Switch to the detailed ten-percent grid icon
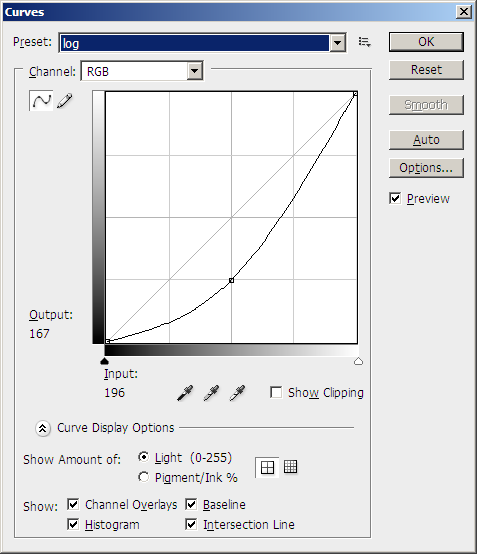 (290, 467)
